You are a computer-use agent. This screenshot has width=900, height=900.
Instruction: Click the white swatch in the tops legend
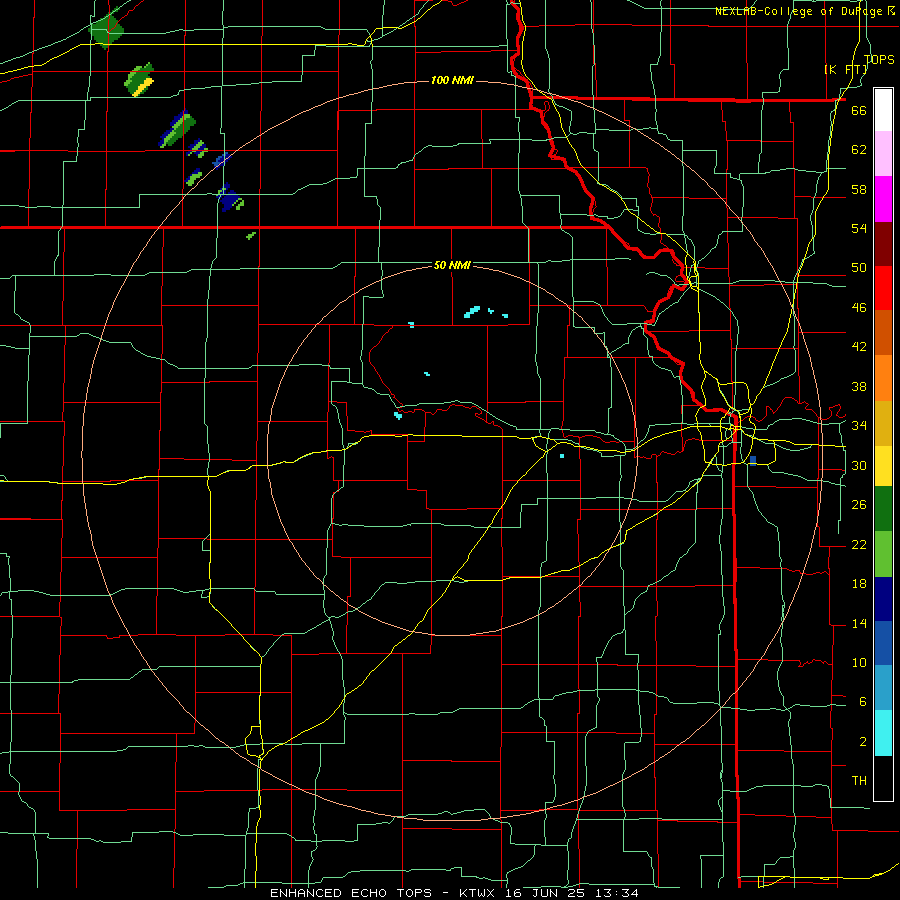[883, 110]
